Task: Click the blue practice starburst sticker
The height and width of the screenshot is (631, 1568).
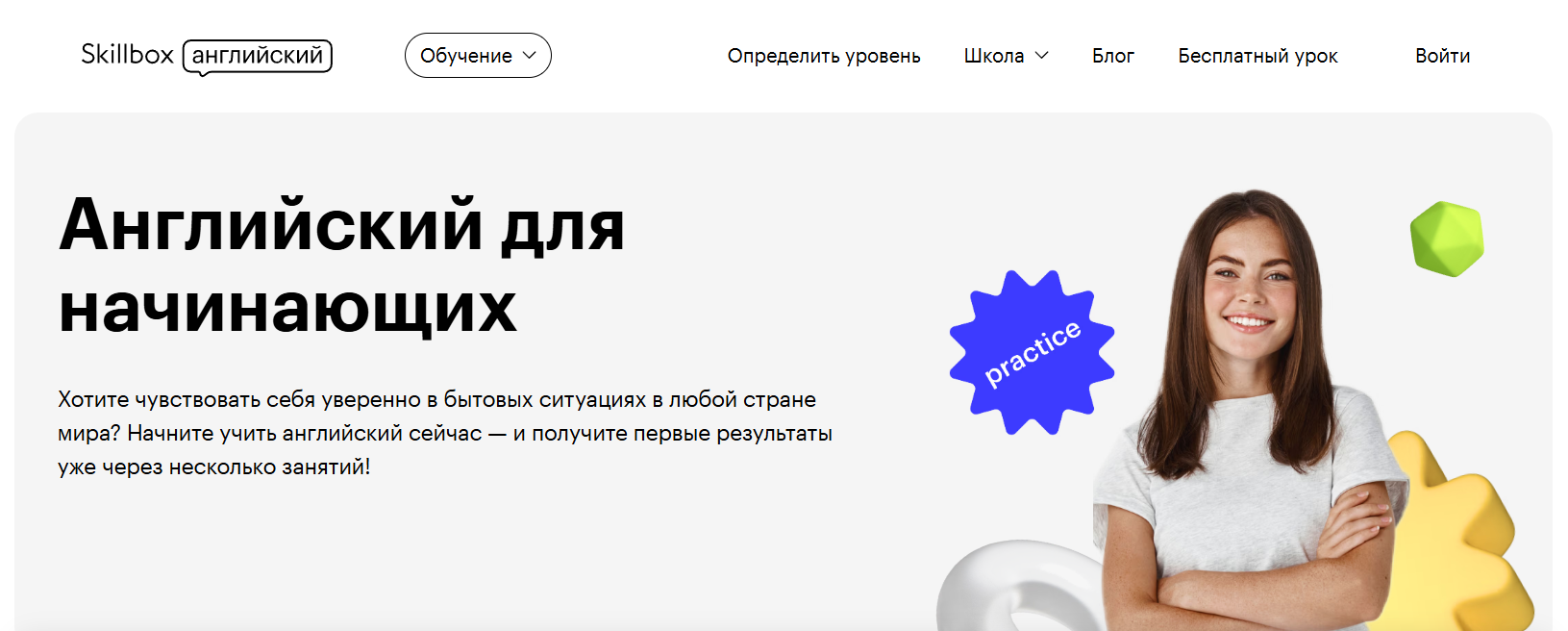Action: pyautogui.click(x=1033, y=352)
